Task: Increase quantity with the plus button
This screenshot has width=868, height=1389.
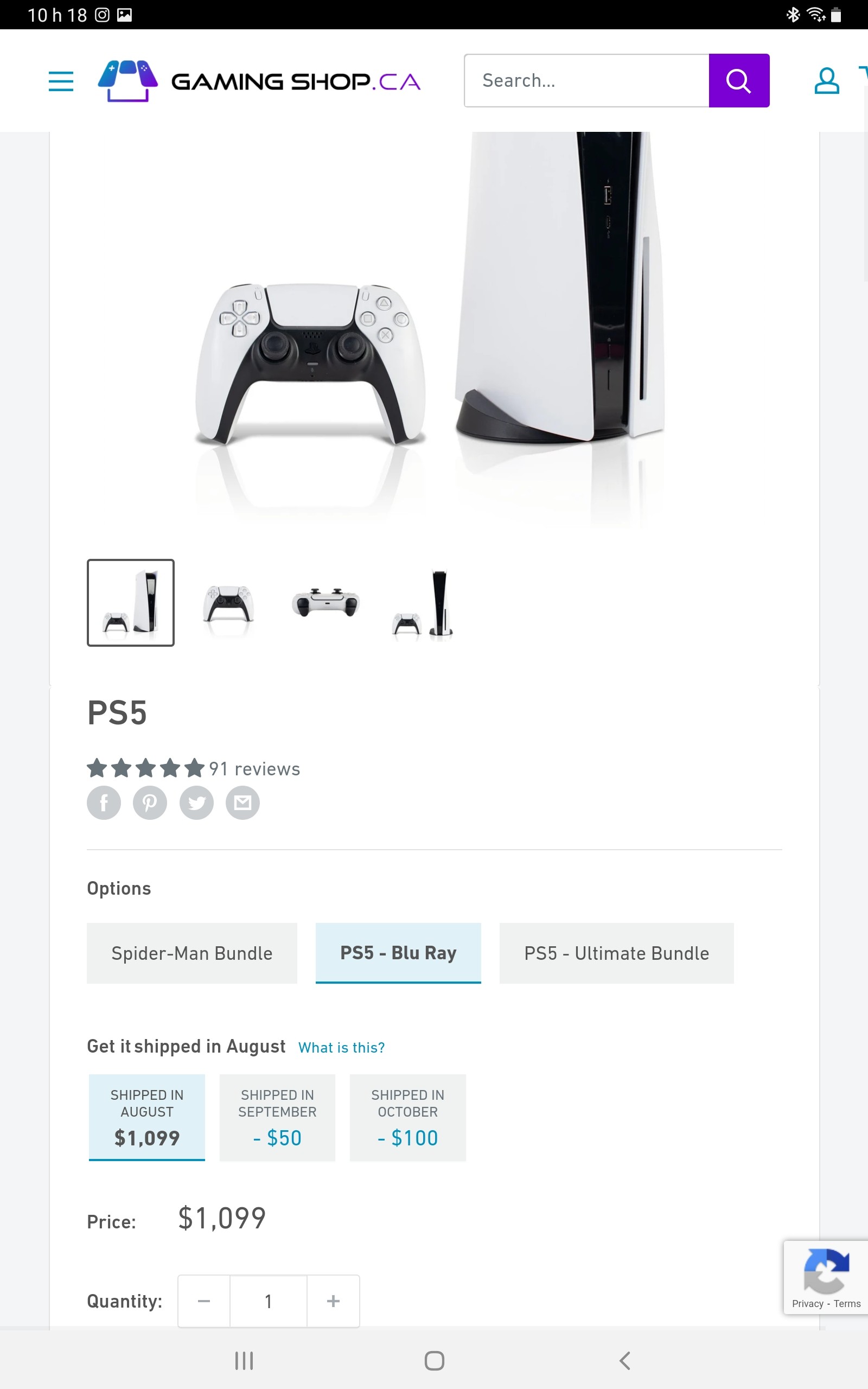Action: click(333, 1301)
